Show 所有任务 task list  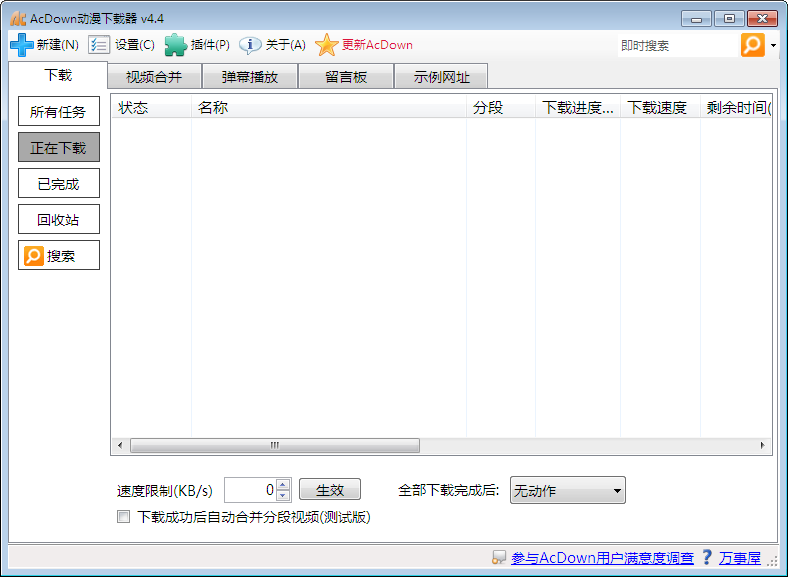point(59,111)
